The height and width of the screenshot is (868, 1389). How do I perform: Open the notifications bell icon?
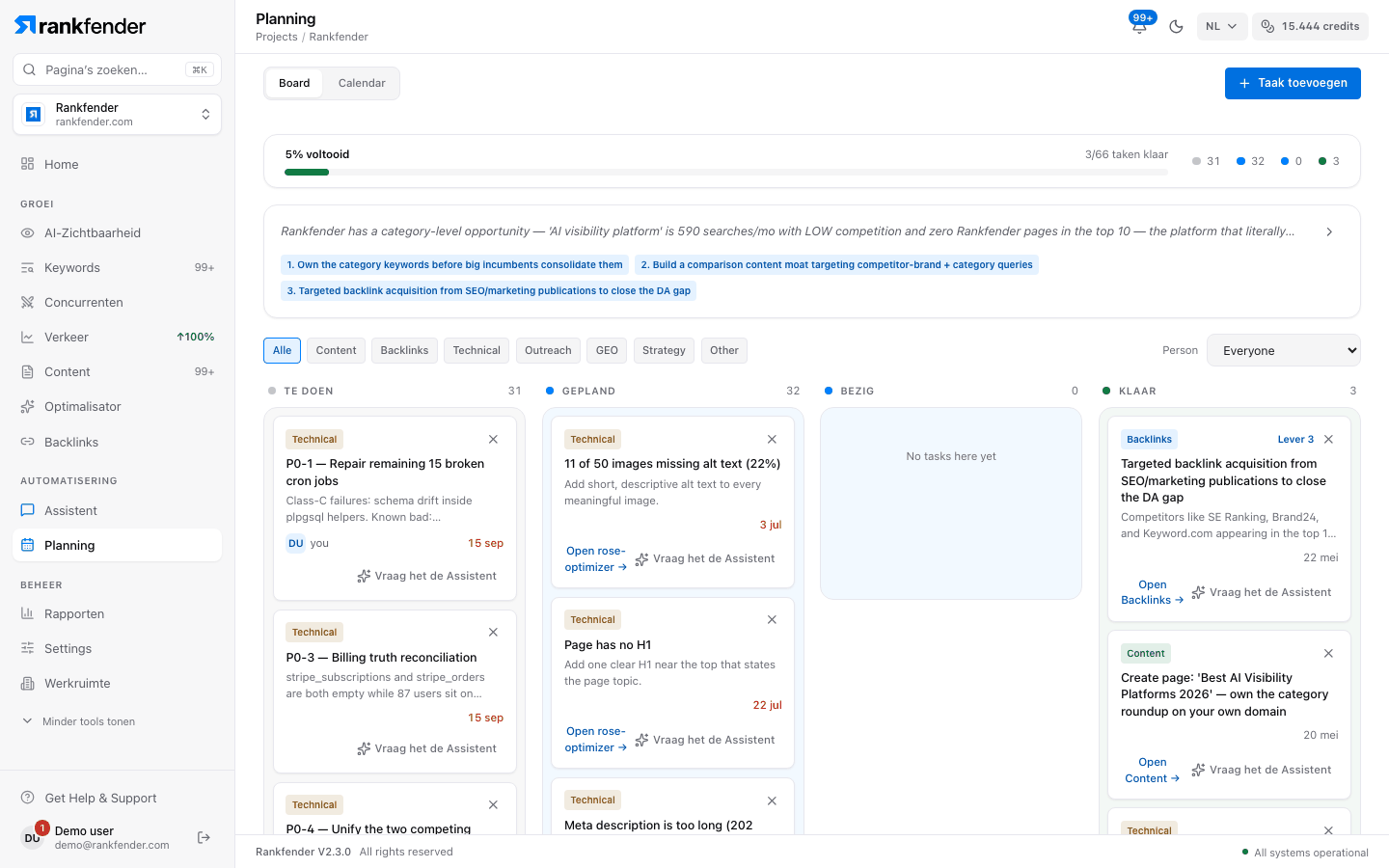pos(1139,26)
